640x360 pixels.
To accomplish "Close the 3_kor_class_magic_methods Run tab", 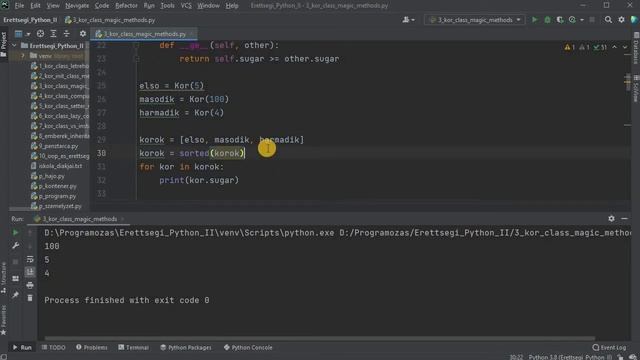I will (x=122, y=219).
